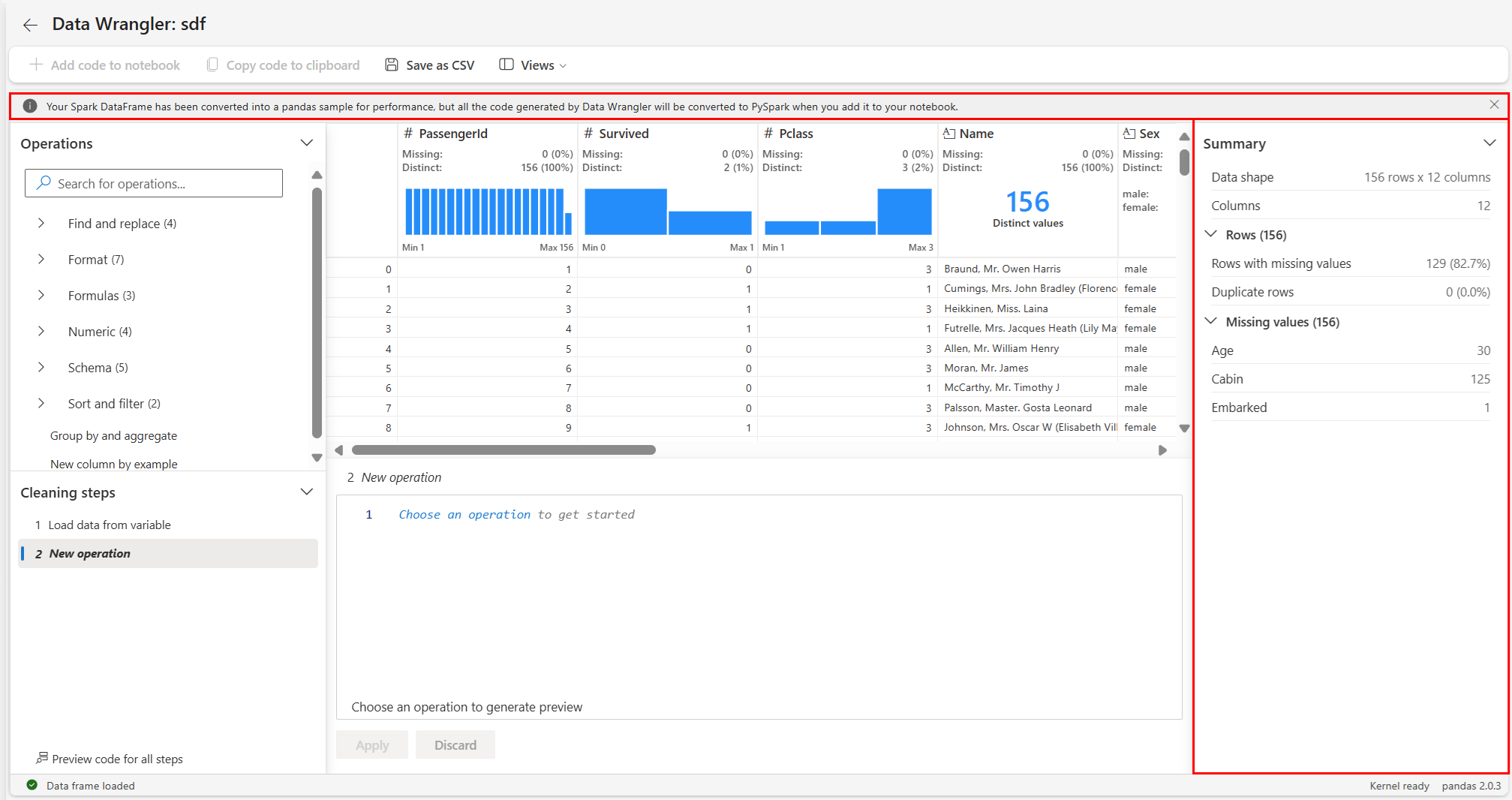Viewport: 1512px width, 800px height.
Task: Click Kernel ready status text
Action: pyautogui.click(x=1399, y=786)
